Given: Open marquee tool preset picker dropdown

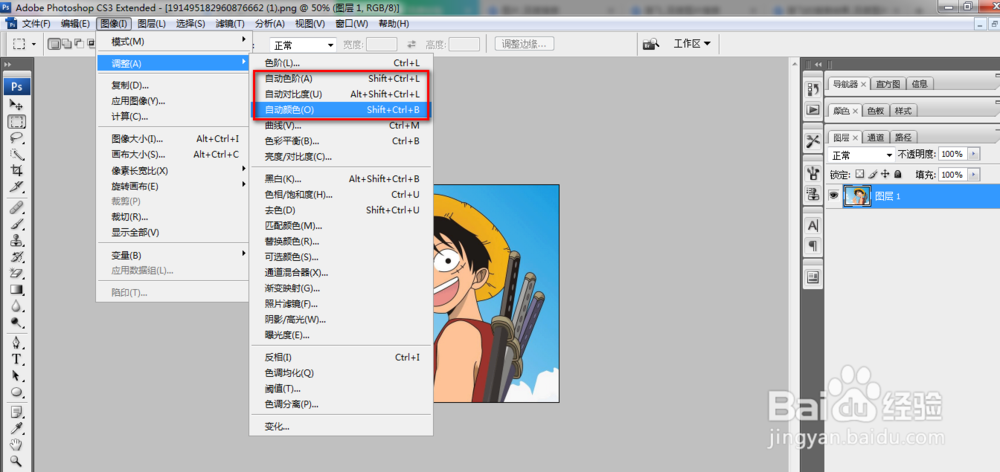Looking at the screenshot, I should 34,45.
